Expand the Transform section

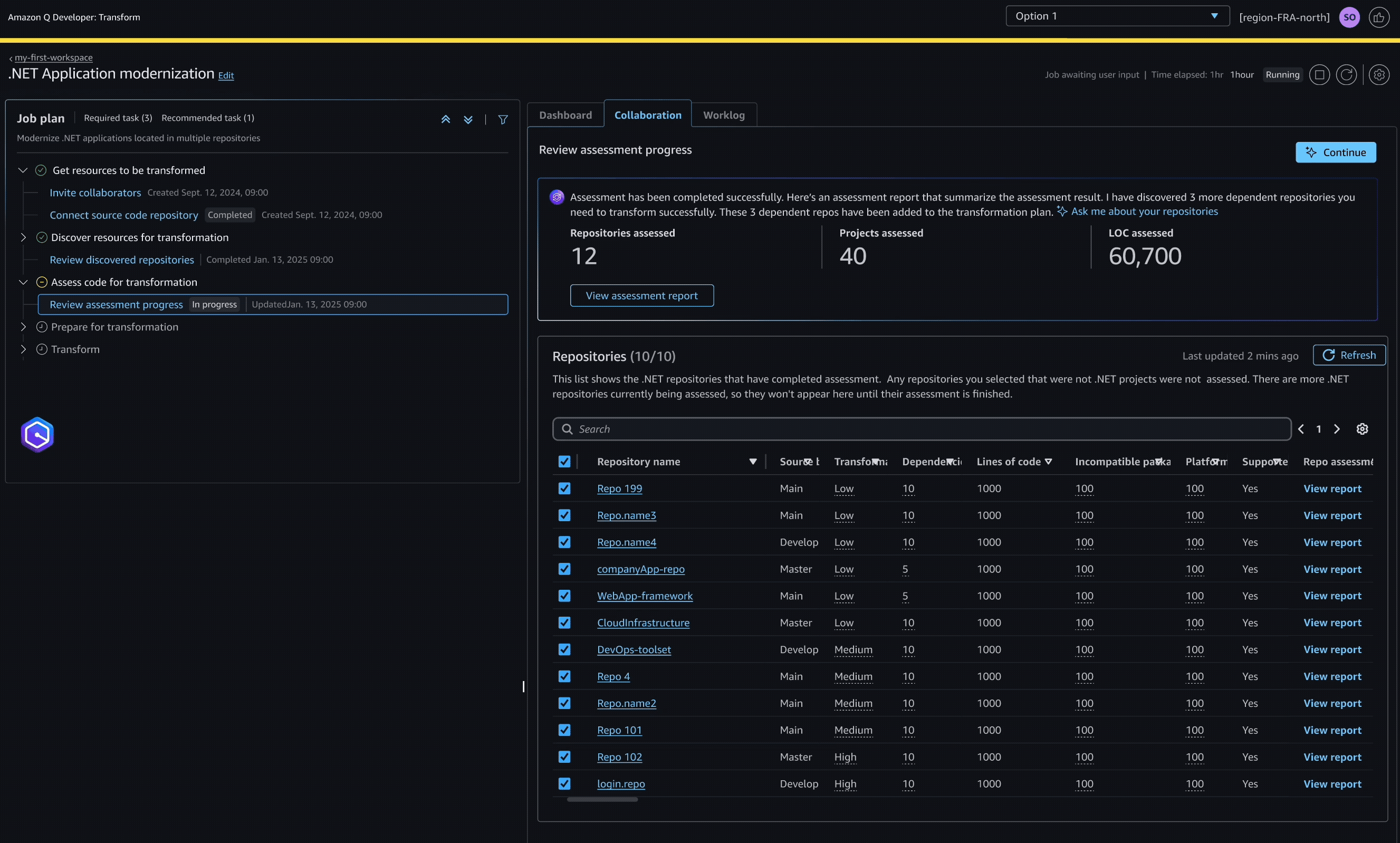point(23,349)
